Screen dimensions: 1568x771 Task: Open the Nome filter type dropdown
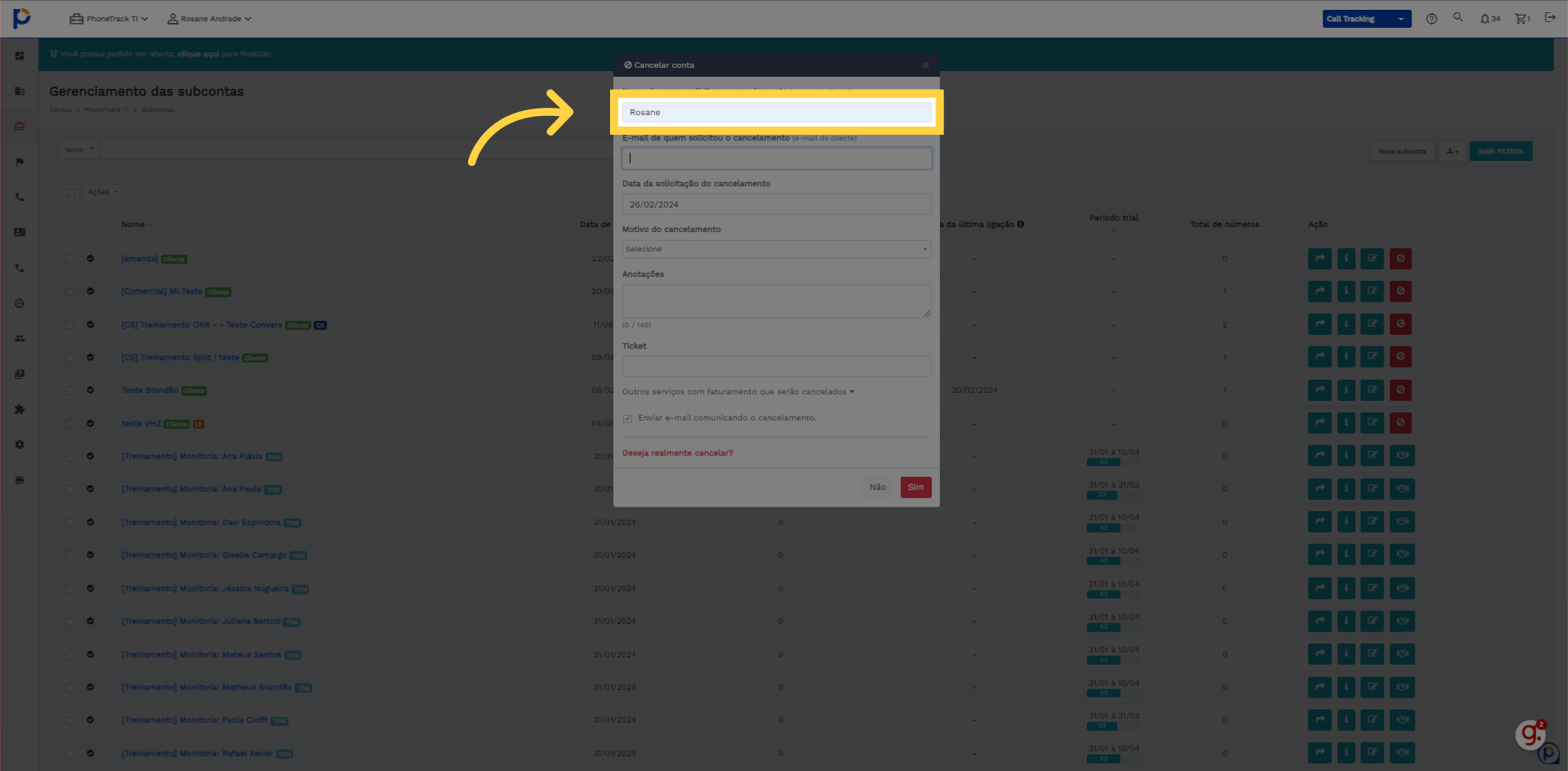[x=79, y=149]
